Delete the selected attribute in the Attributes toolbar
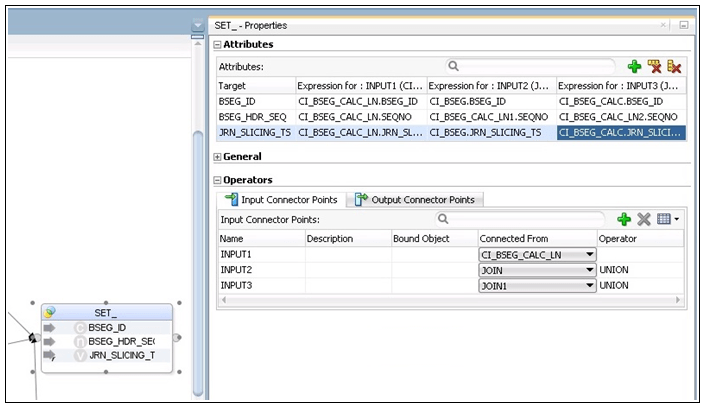This screenshot has height=408, width=705. (x=654, y=67)
